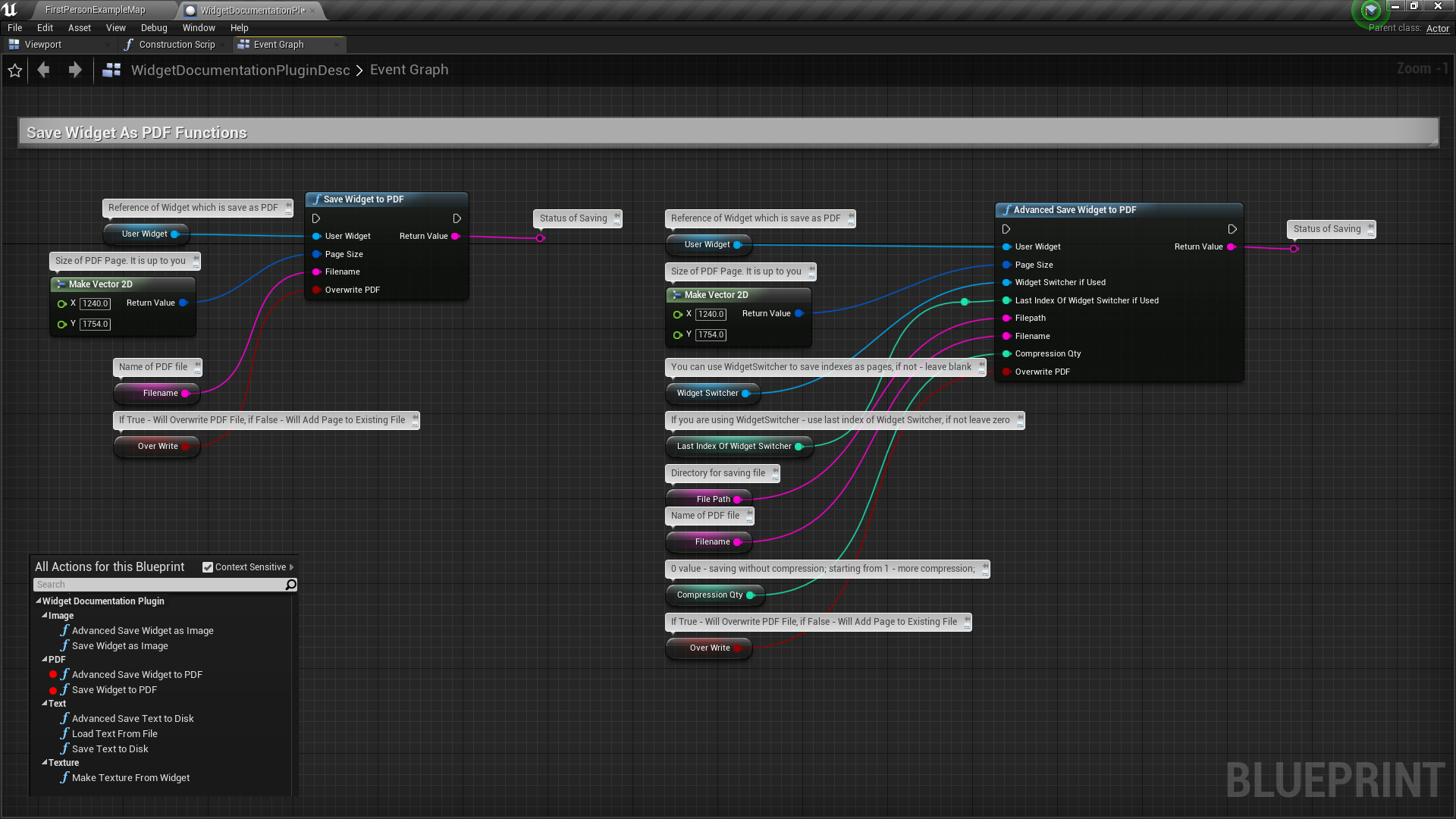Select the left Over Write variable node
Viewport: 1456px width, 819px height.
point(158,447)
